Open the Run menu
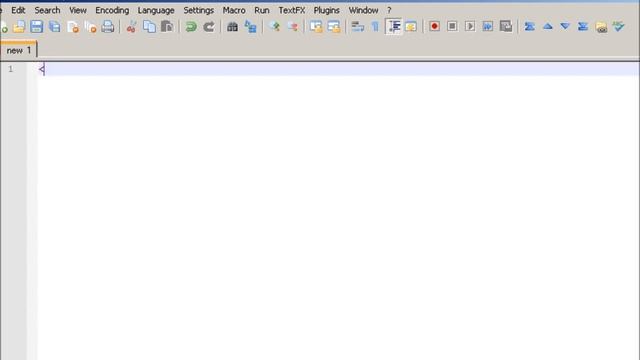640x360 pixels. click(262, 10)
